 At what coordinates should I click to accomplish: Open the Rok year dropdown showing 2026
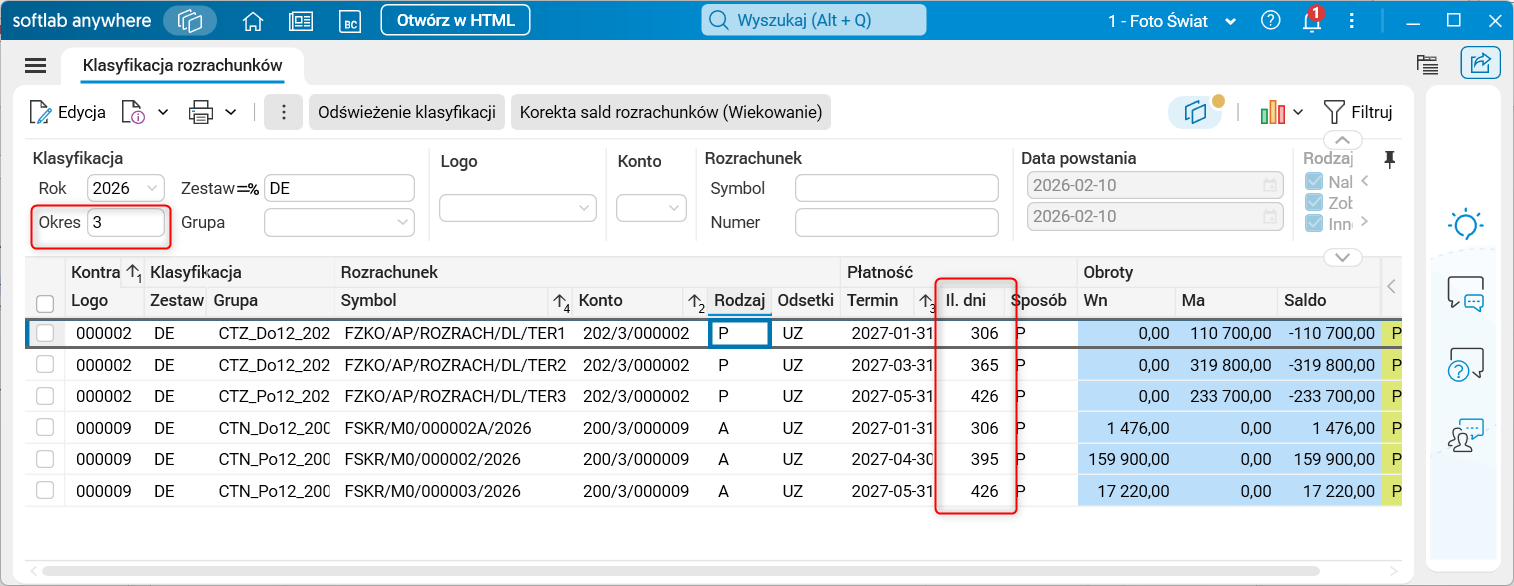point(126,188)
